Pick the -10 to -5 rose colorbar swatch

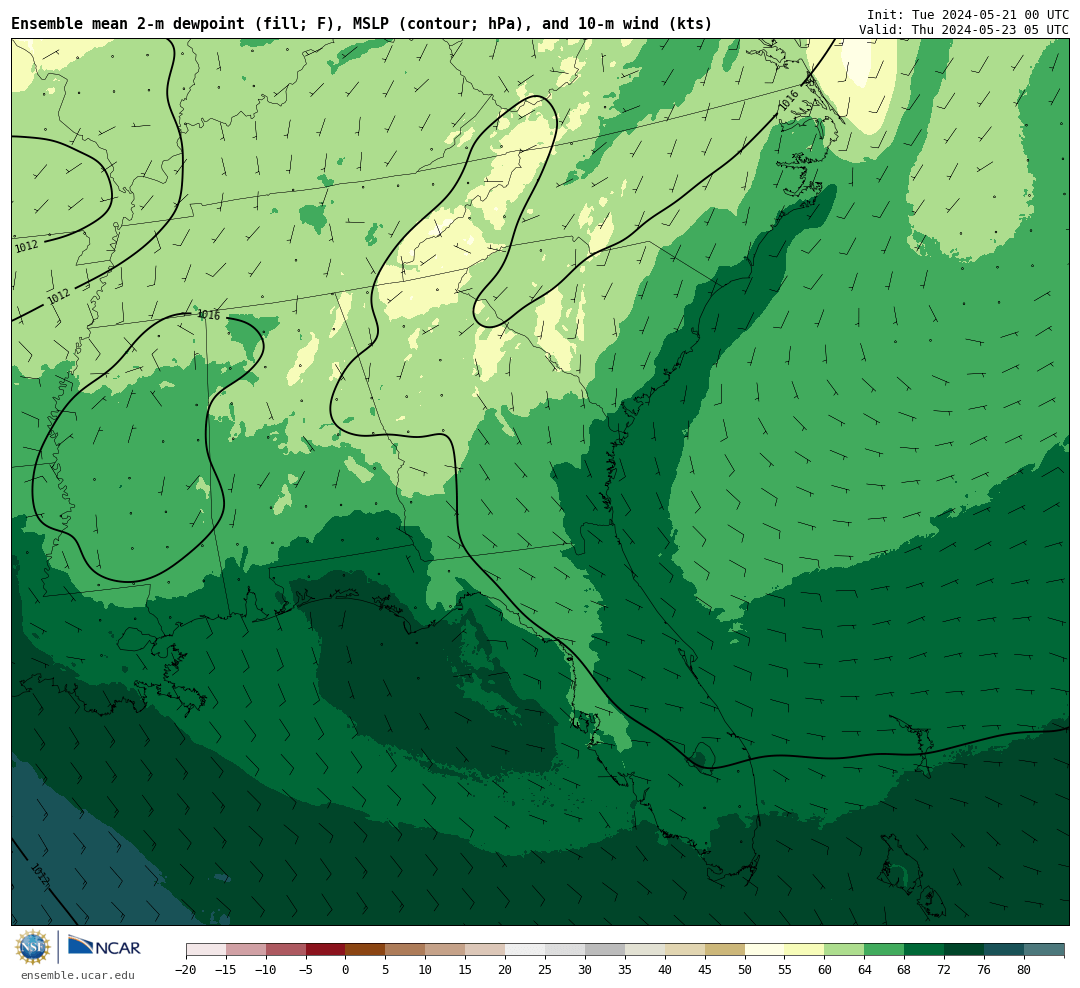click(x=286, y=950)
